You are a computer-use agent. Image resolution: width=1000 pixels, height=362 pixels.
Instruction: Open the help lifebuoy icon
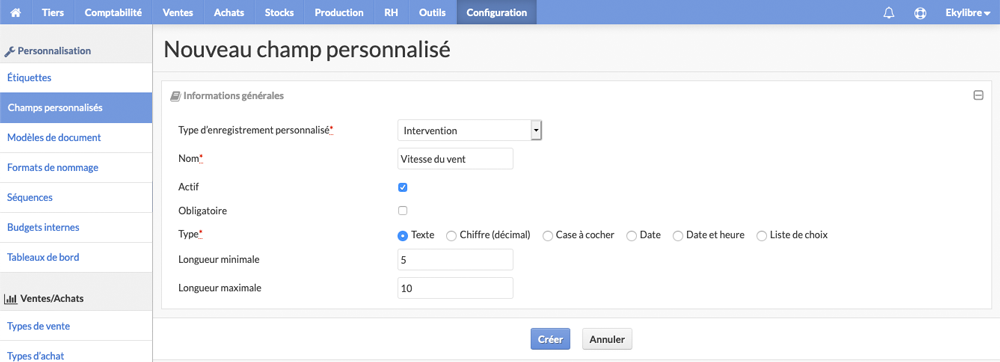coord(920,13)
